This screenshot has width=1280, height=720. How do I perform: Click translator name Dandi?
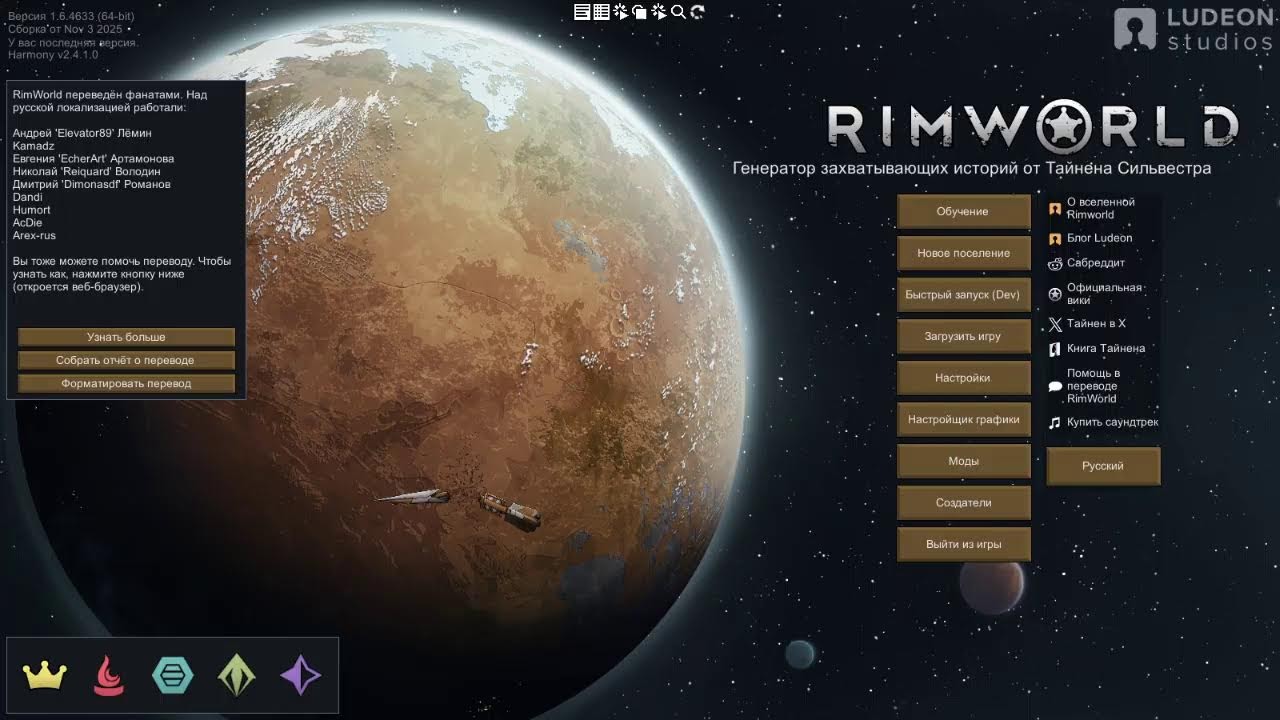point(27,197)
